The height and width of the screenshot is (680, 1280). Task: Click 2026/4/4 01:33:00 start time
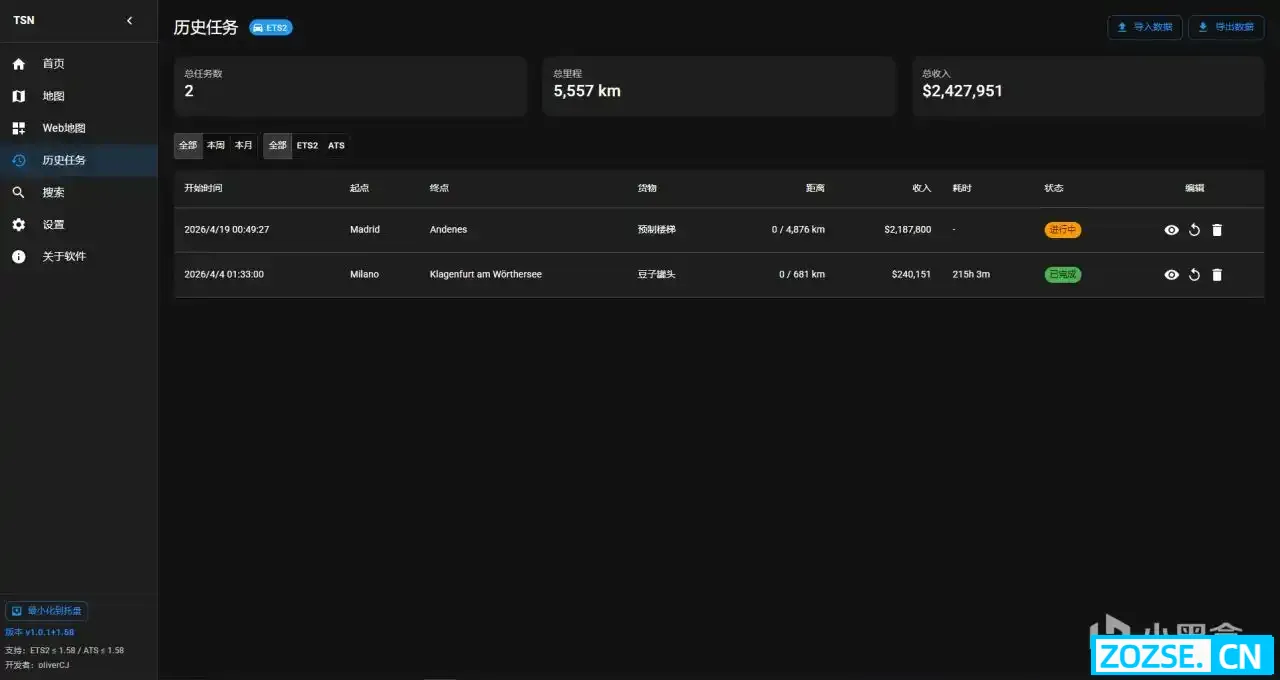pyautogui.click(x=224, y=274)
